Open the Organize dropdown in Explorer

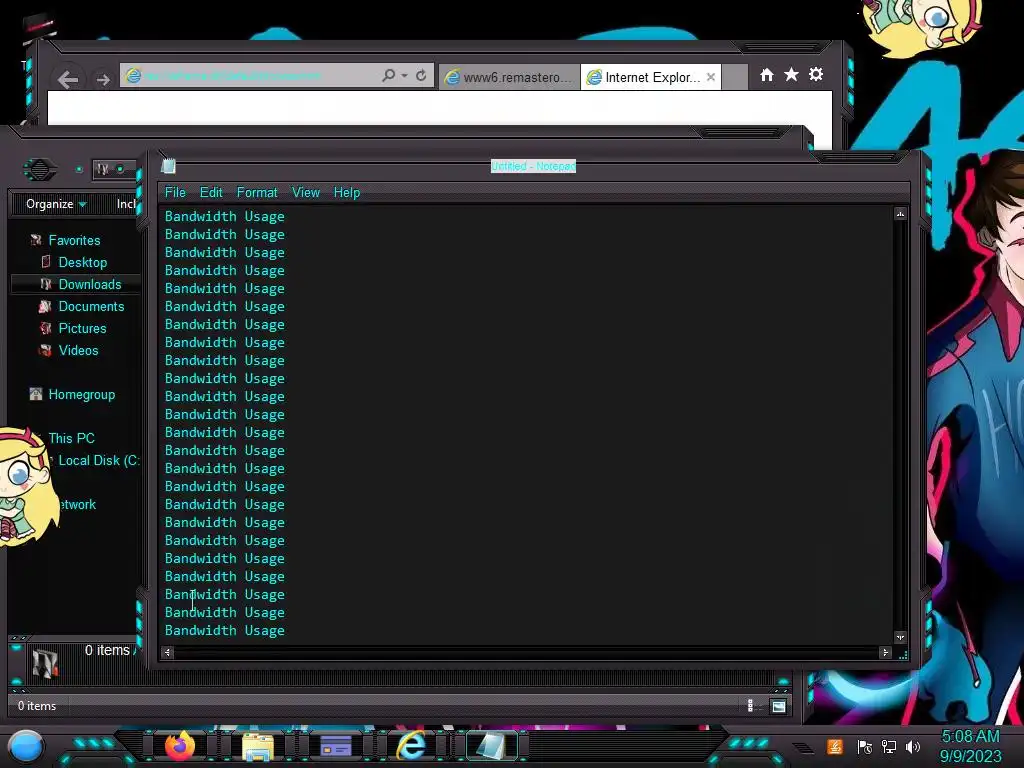click(56, 204)
